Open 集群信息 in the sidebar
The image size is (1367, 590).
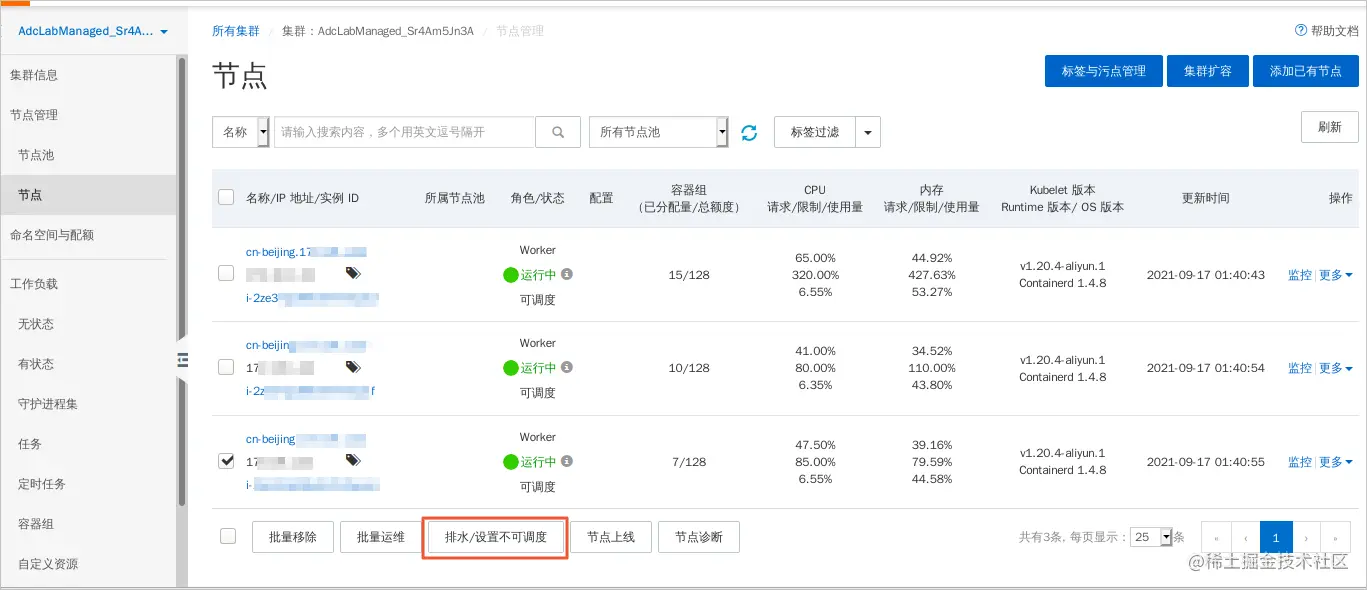pos(34,75)
